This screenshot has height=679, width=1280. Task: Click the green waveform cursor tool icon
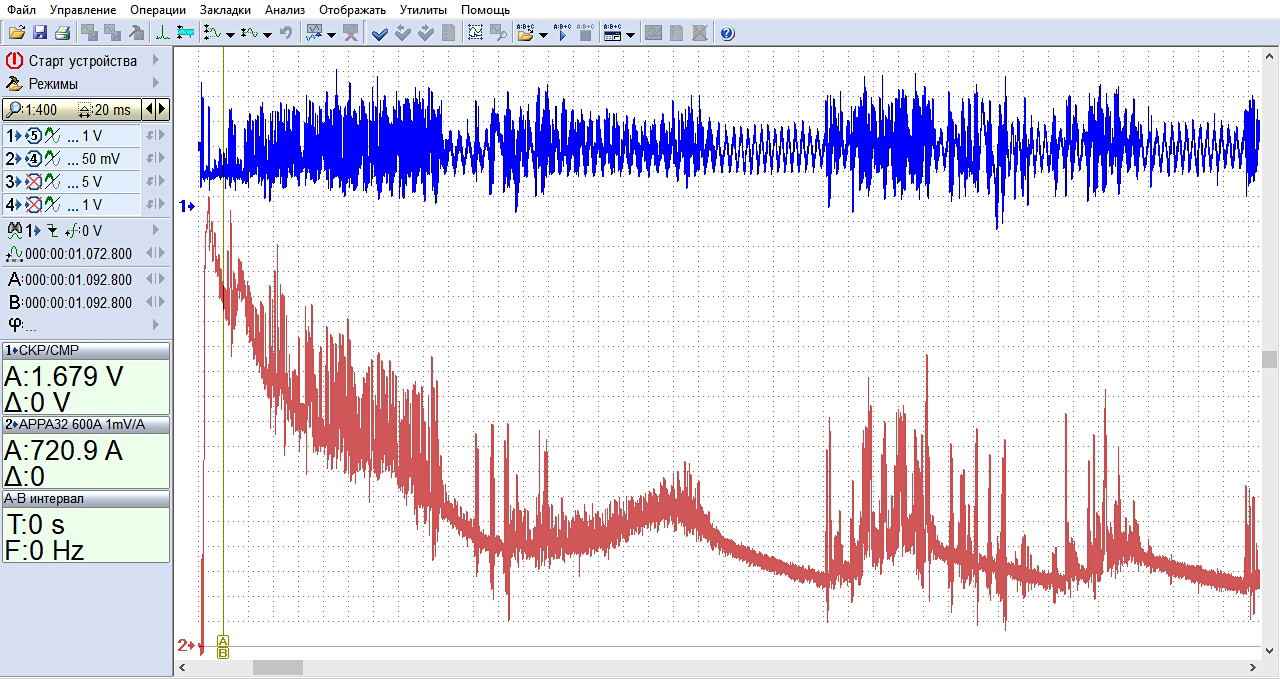pyautogui.click(x=212, y=33)
